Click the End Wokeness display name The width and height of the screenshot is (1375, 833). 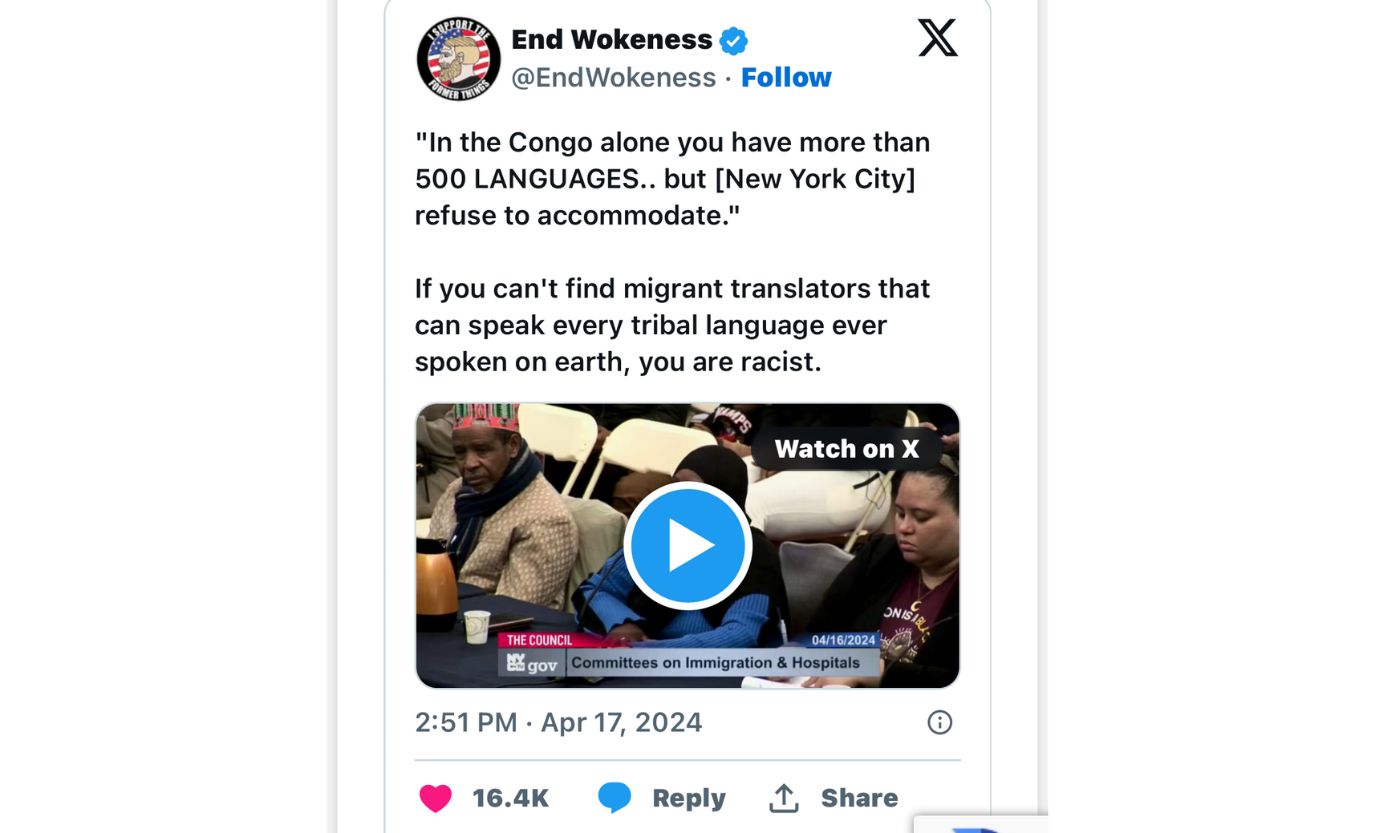point(612,39)
